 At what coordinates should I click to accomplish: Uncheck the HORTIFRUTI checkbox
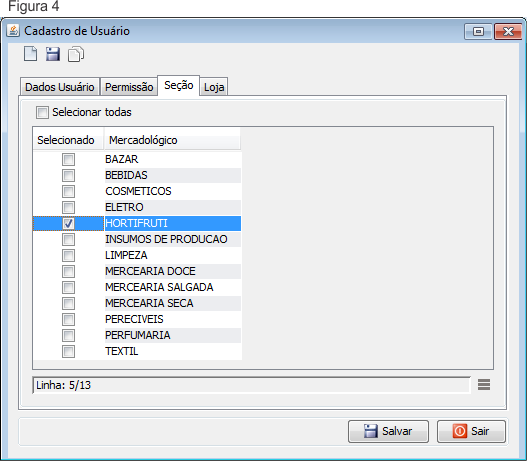(x=68, y=223)
